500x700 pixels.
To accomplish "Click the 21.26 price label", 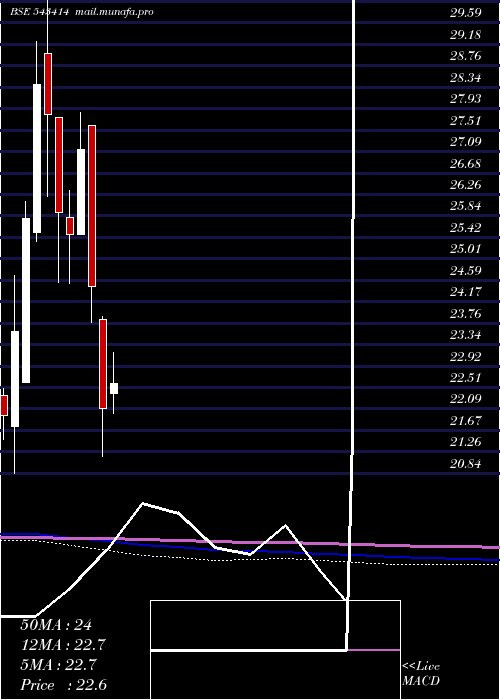I will pyautogui.click(x=466, y=442).
